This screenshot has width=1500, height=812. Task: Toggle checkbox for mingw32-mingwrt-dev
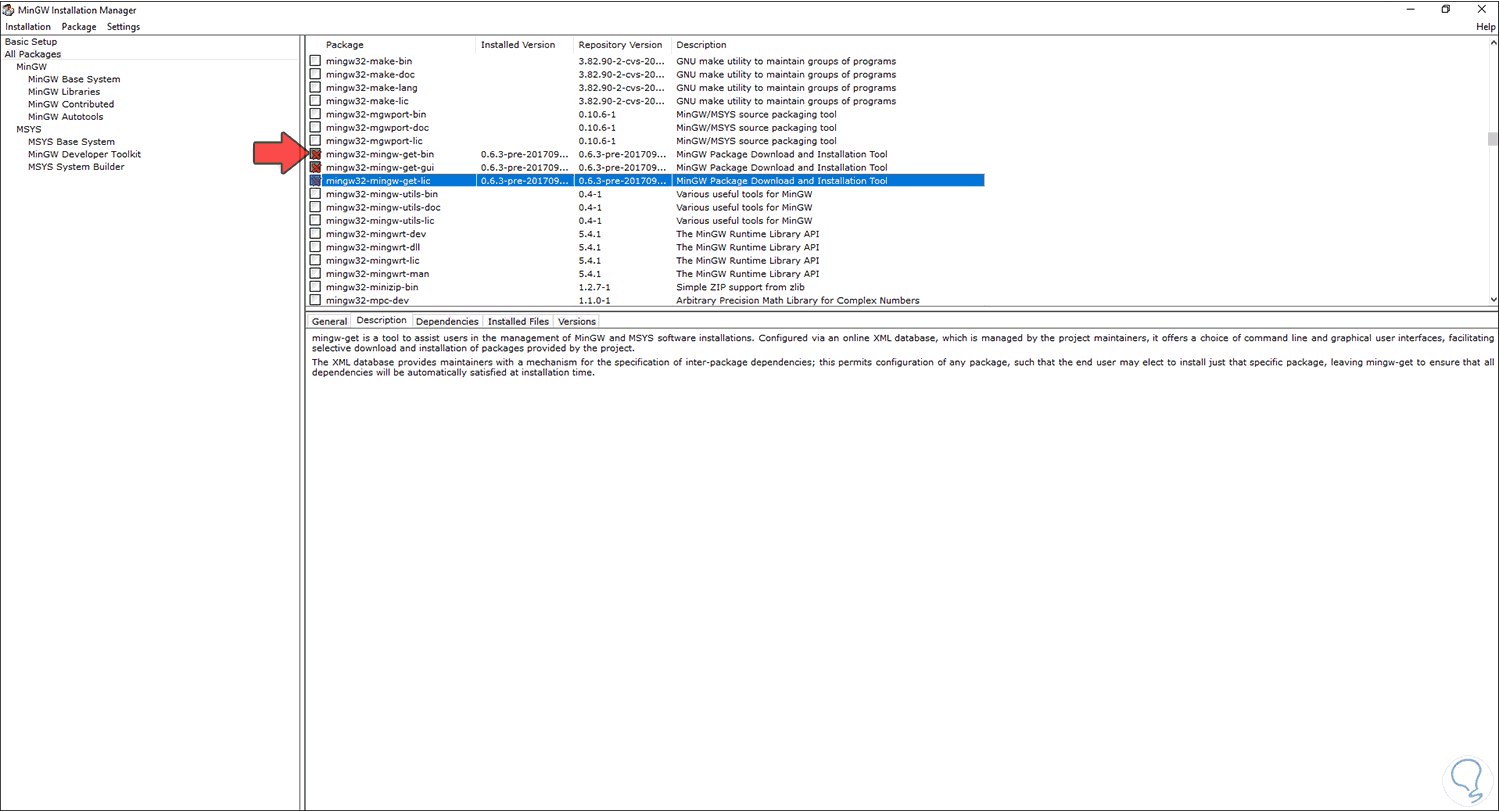(x=315, y=234)
